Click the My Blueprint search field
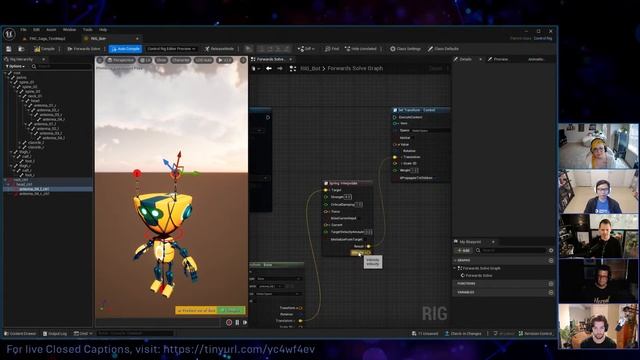This screenshot has width=640, height=360. 513,250
